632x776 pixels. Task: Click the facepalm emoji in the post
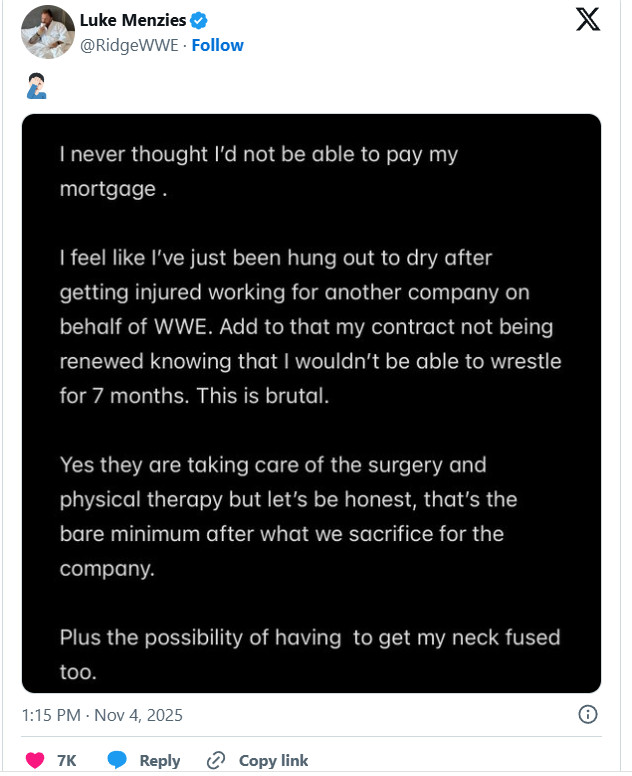(x=34, y=87)
